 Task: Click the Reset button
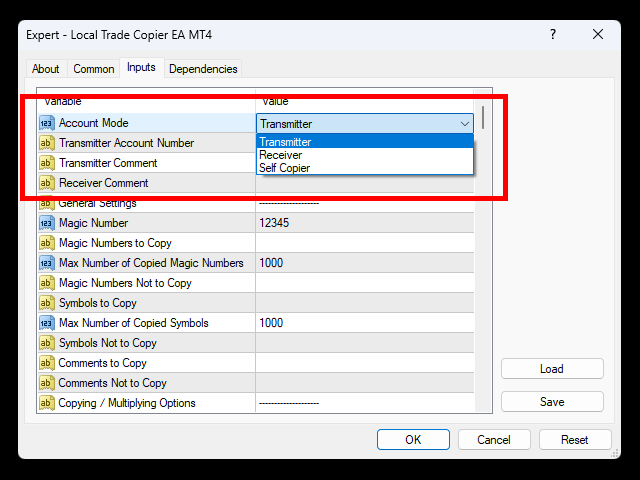coord(574,440)
